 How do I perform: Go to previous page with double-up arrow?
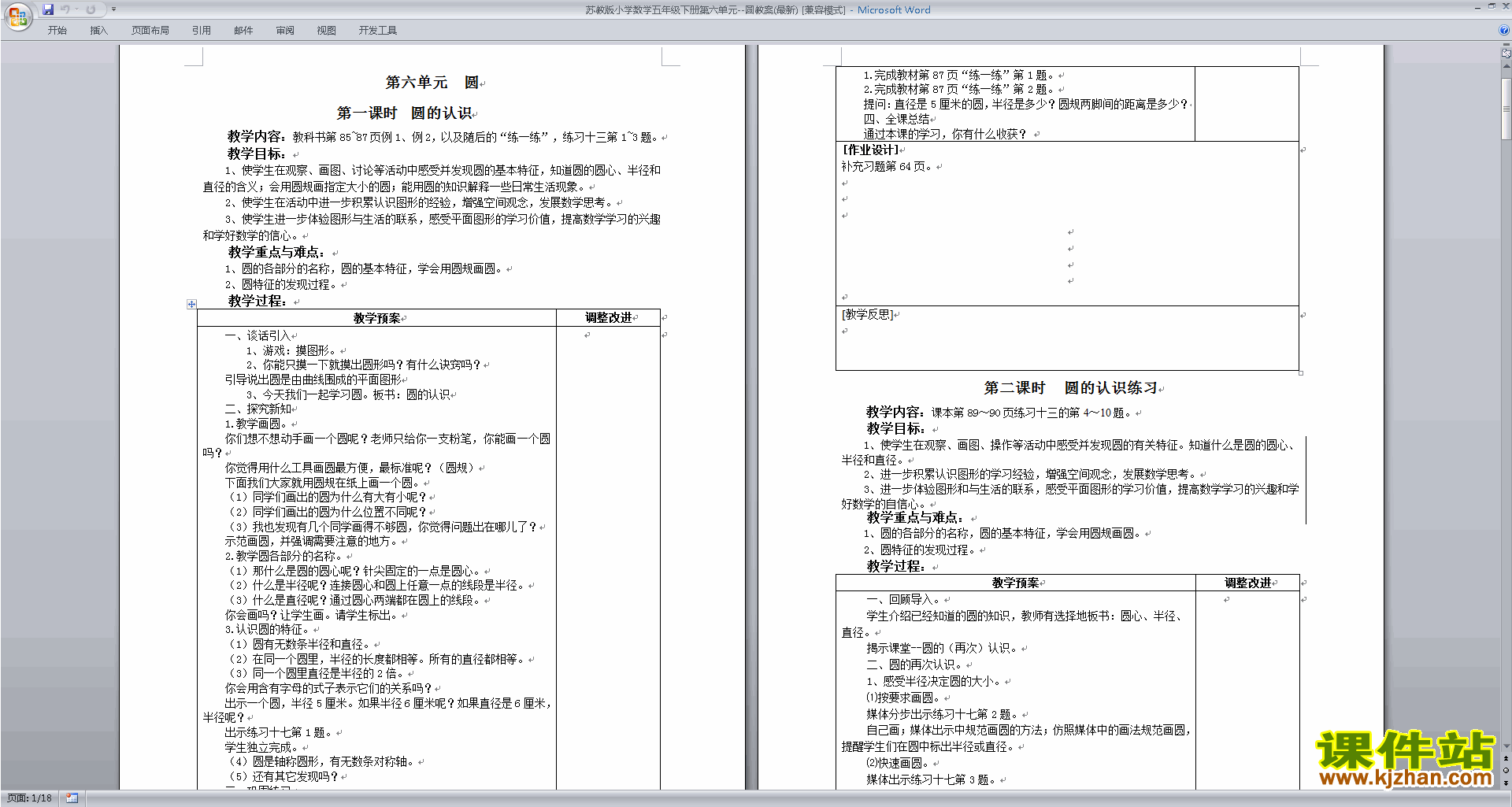[x=1506, y=758]
